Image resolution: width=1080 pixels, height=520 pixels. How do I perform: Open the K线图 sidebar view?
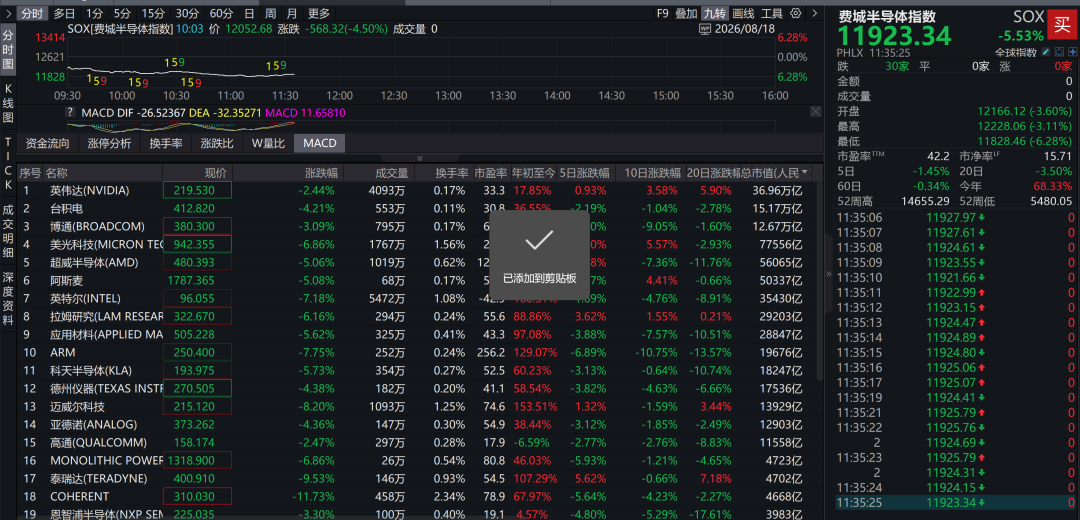pyautogui.click(x=8, y=103)
